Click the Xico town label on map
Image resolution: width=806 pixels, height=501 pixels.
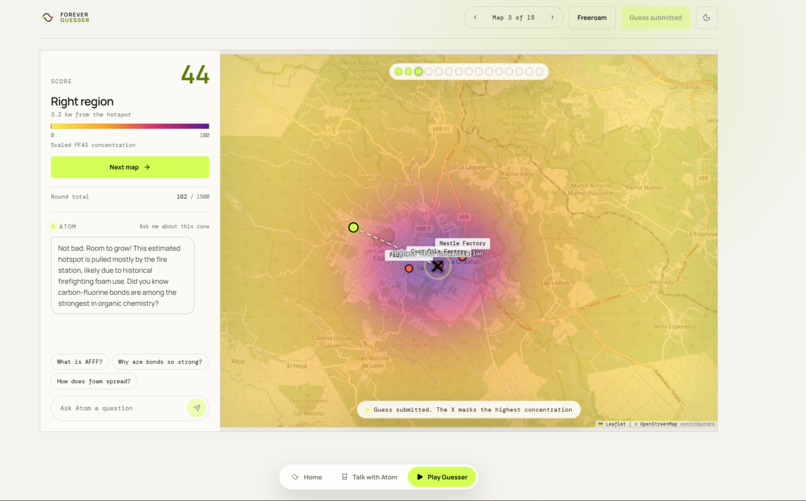click(238, 361)
